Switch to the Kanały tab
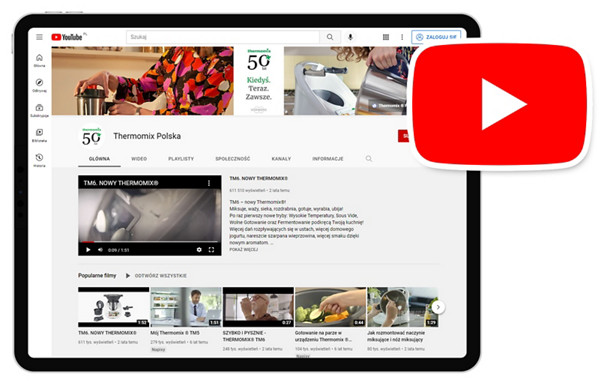Image resolution: width=600 pixels, height=386 pixels. (281, 159)
